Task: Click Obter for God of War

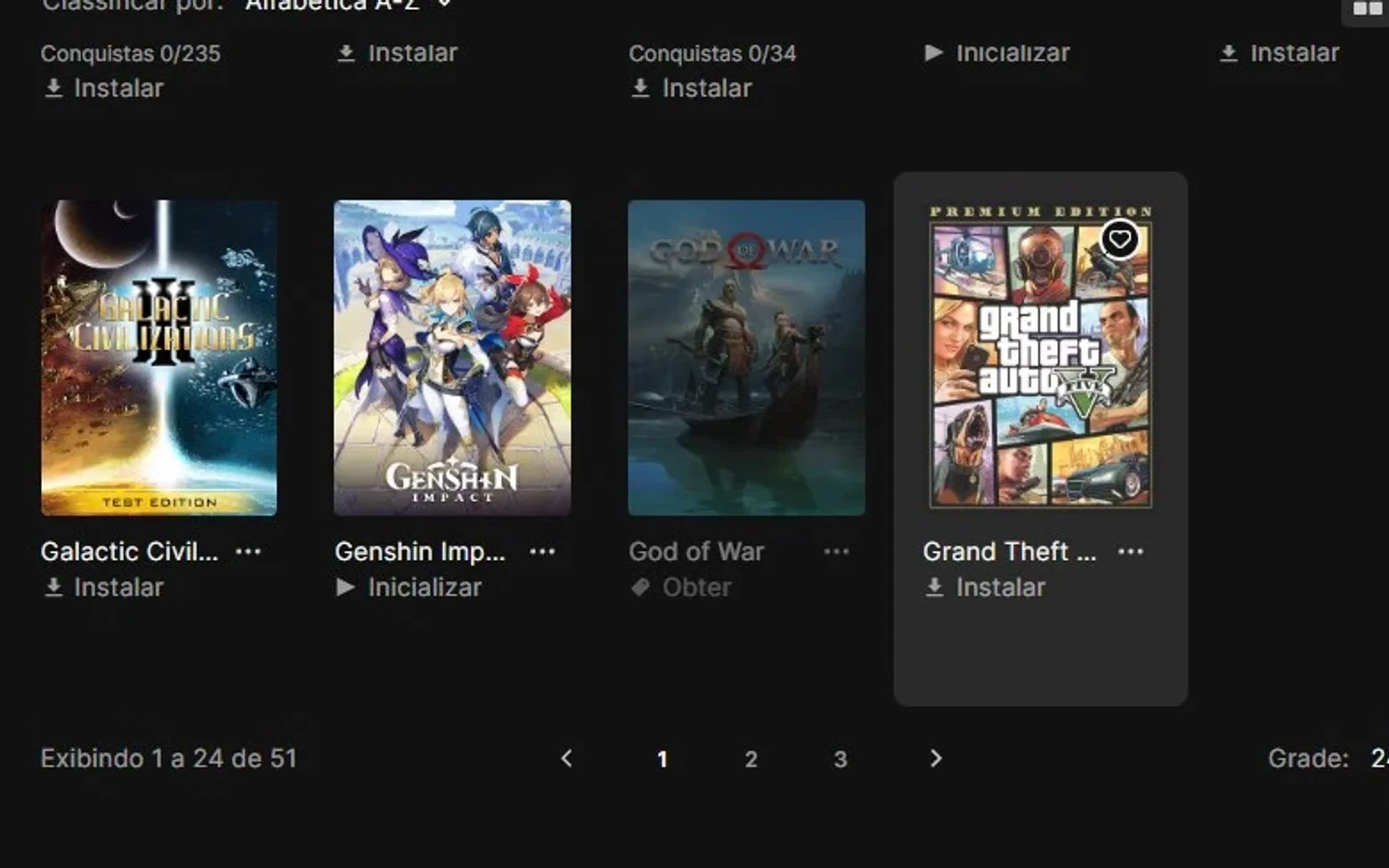Action: point(680,588)
